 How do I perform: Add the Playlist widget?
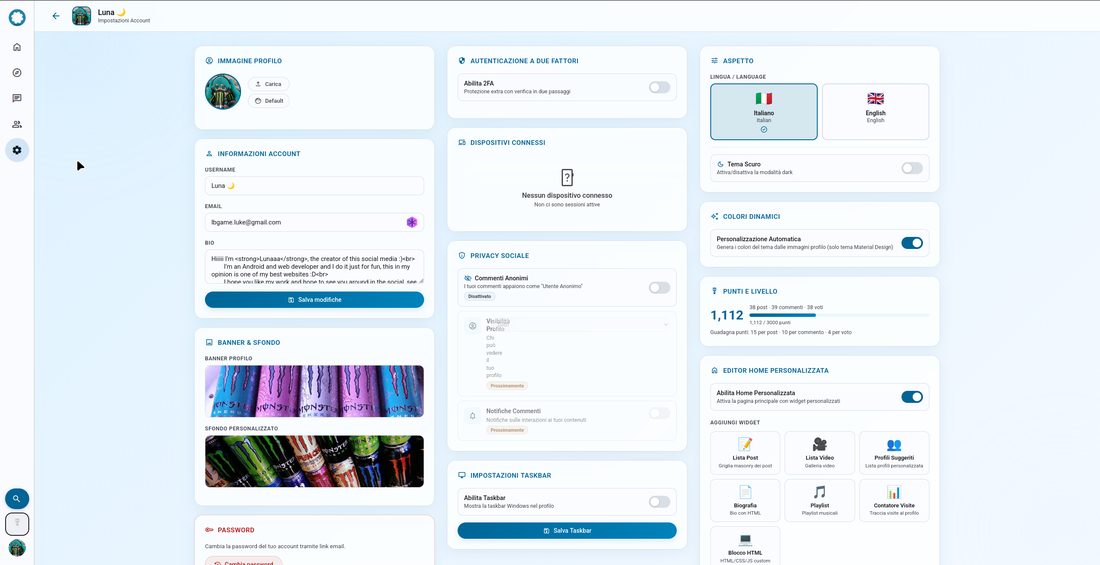819,500
